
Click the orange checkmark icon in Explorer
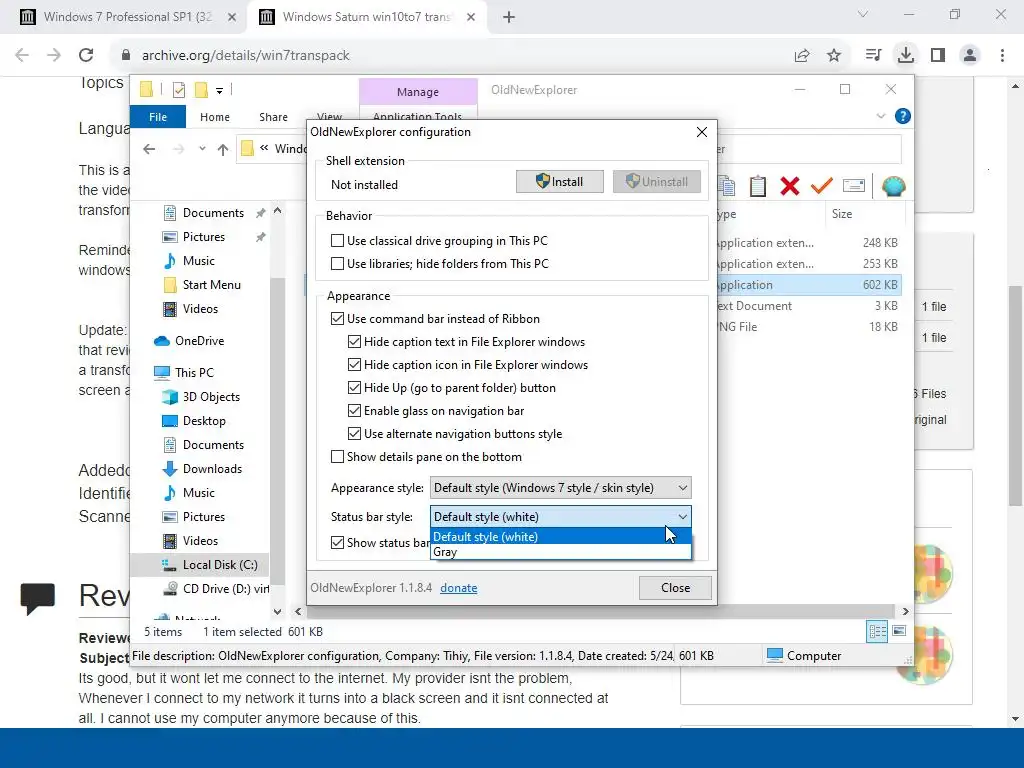pos(821,186)
